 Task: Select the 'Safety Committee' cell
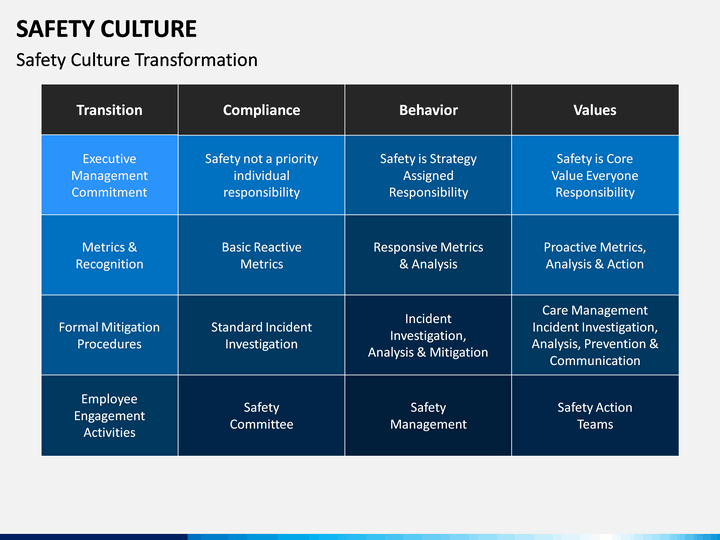click(x=261, y=416)
